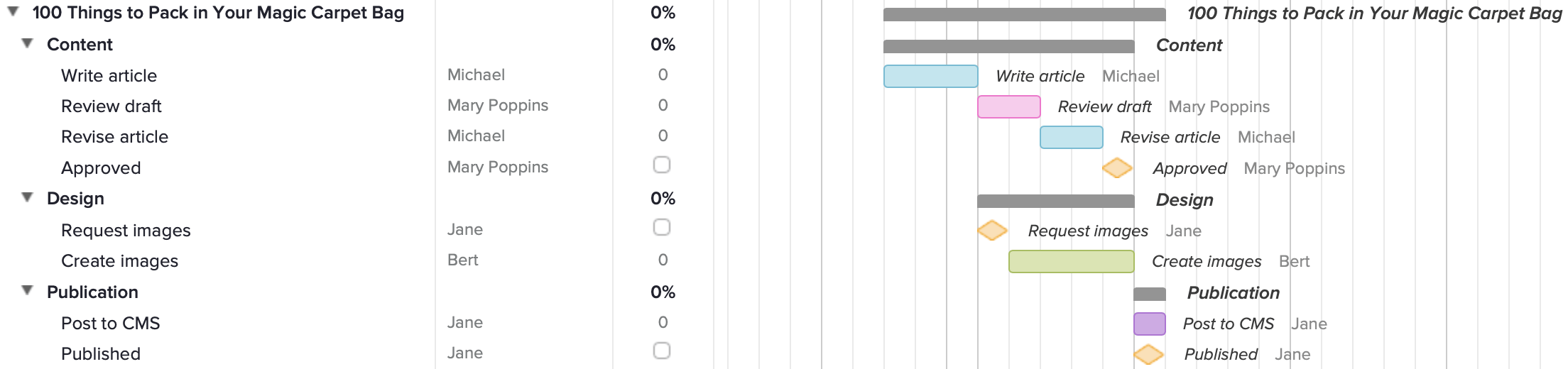Select the purple Post to CMS bar
Viewport: 1568px width, 369px height.
pyautogui.click(x=1149, y=324)
